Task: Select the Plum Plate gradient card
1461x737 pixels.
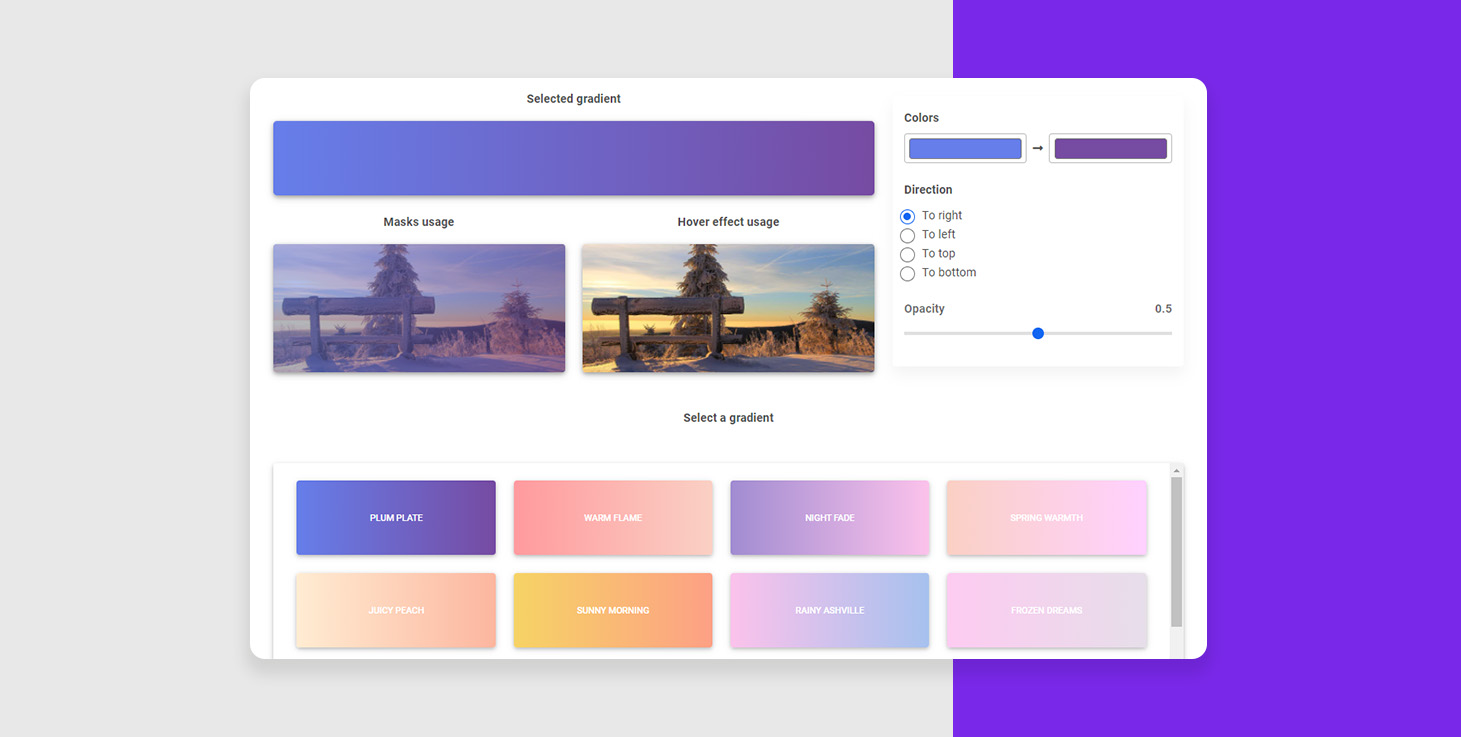Action: tap(396, 518)
